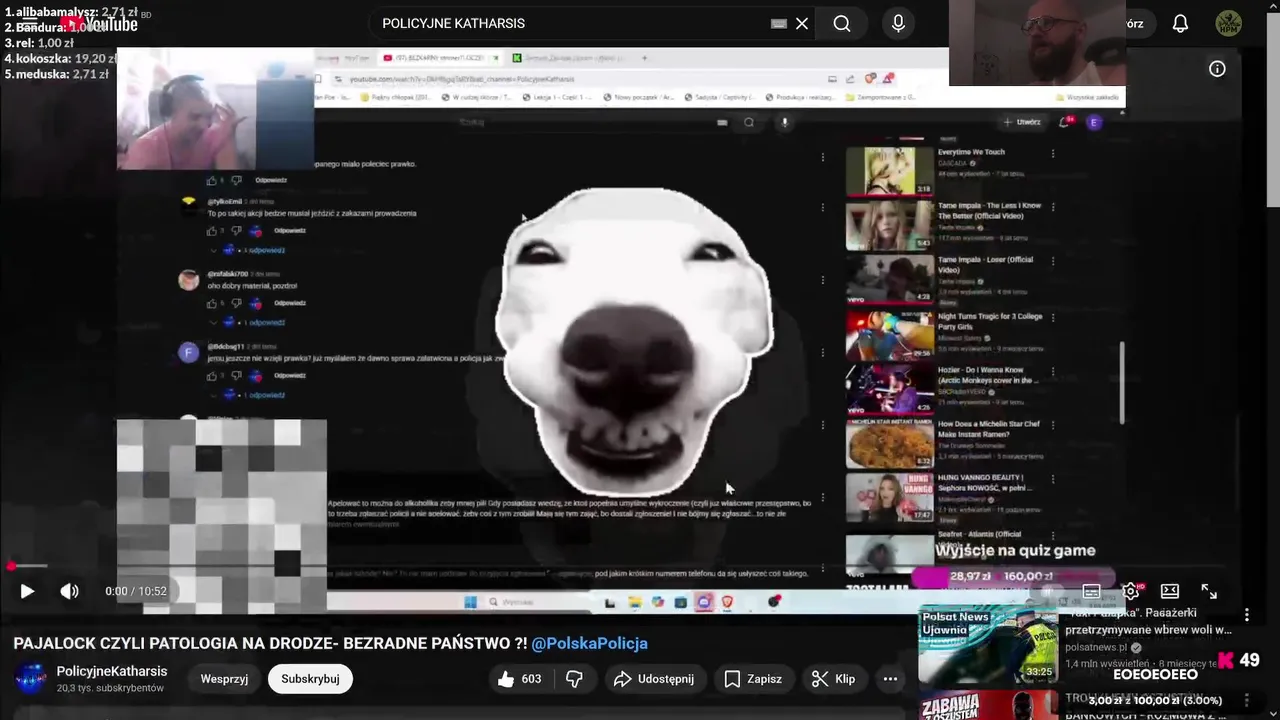This screenshot has height=720, width=1280.
Task: Click the Udostępnij share button
Action: click(x=654, y=679)
